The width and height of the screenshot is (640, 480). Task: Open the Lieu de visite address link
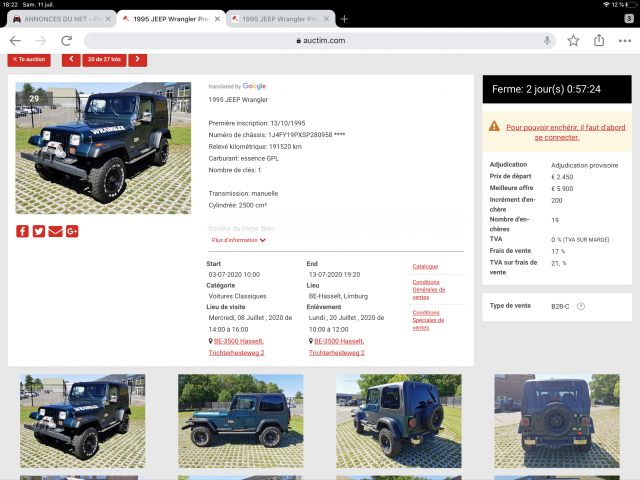[x=236, y=347]
